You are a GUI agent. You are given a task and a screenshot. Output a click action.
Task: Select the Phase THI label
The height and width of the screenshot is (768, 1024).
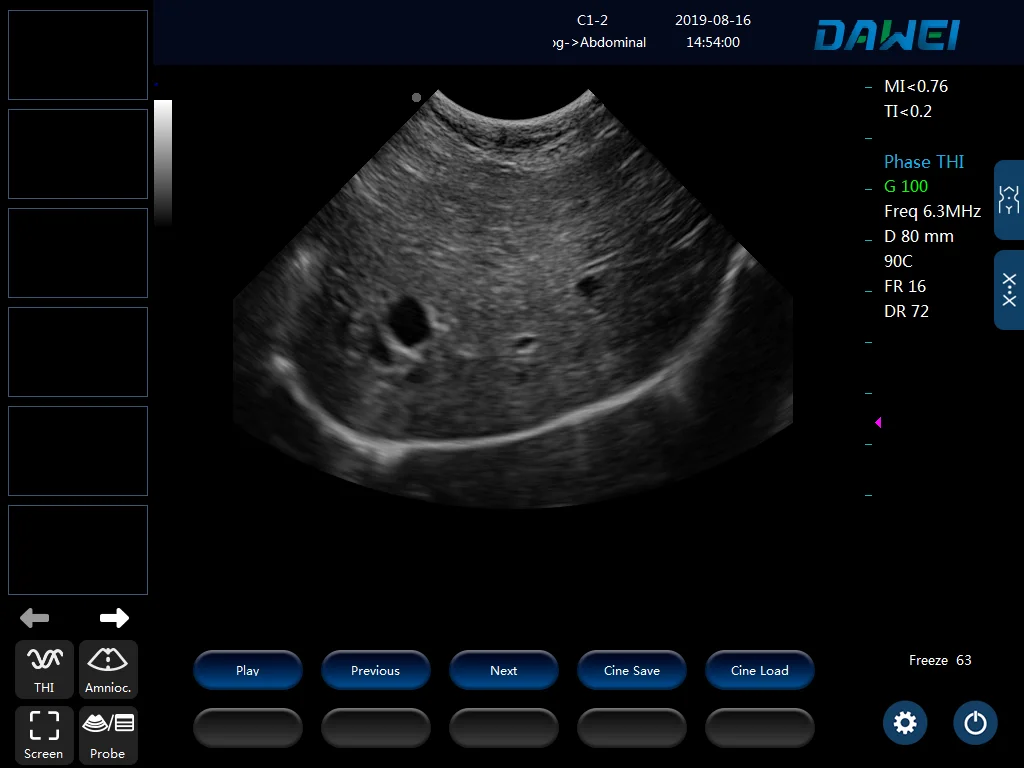point(923,161)
